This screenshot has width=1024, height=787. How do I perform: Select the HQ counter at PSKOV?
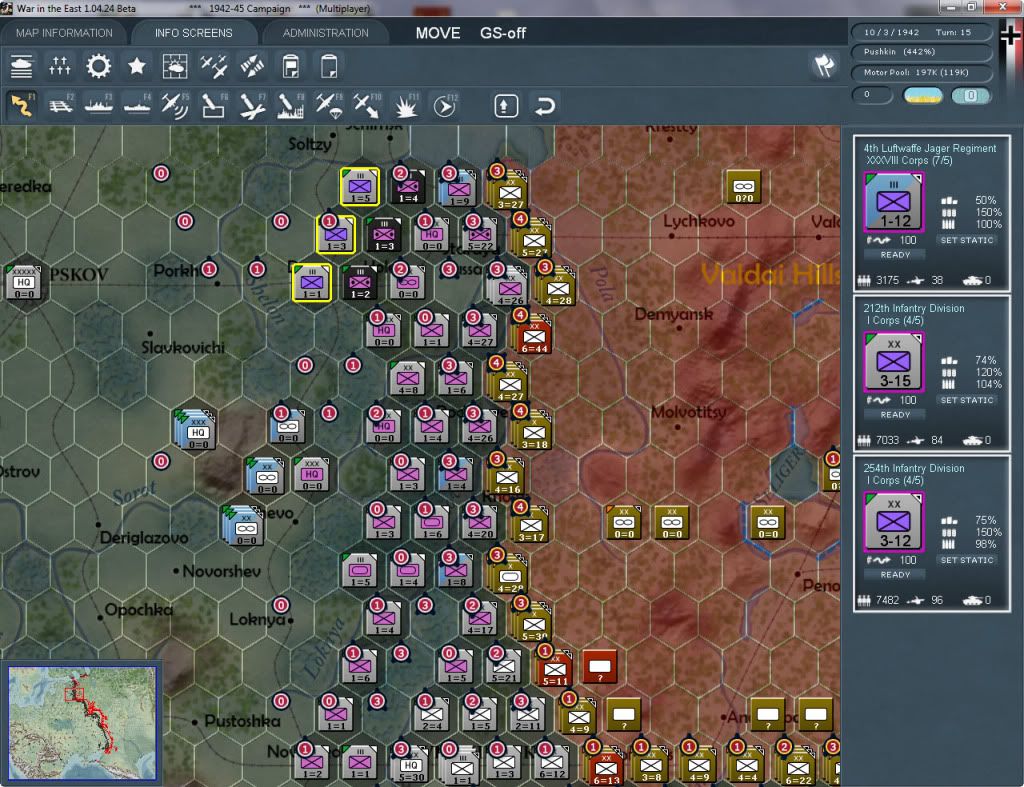pos(24,283)
